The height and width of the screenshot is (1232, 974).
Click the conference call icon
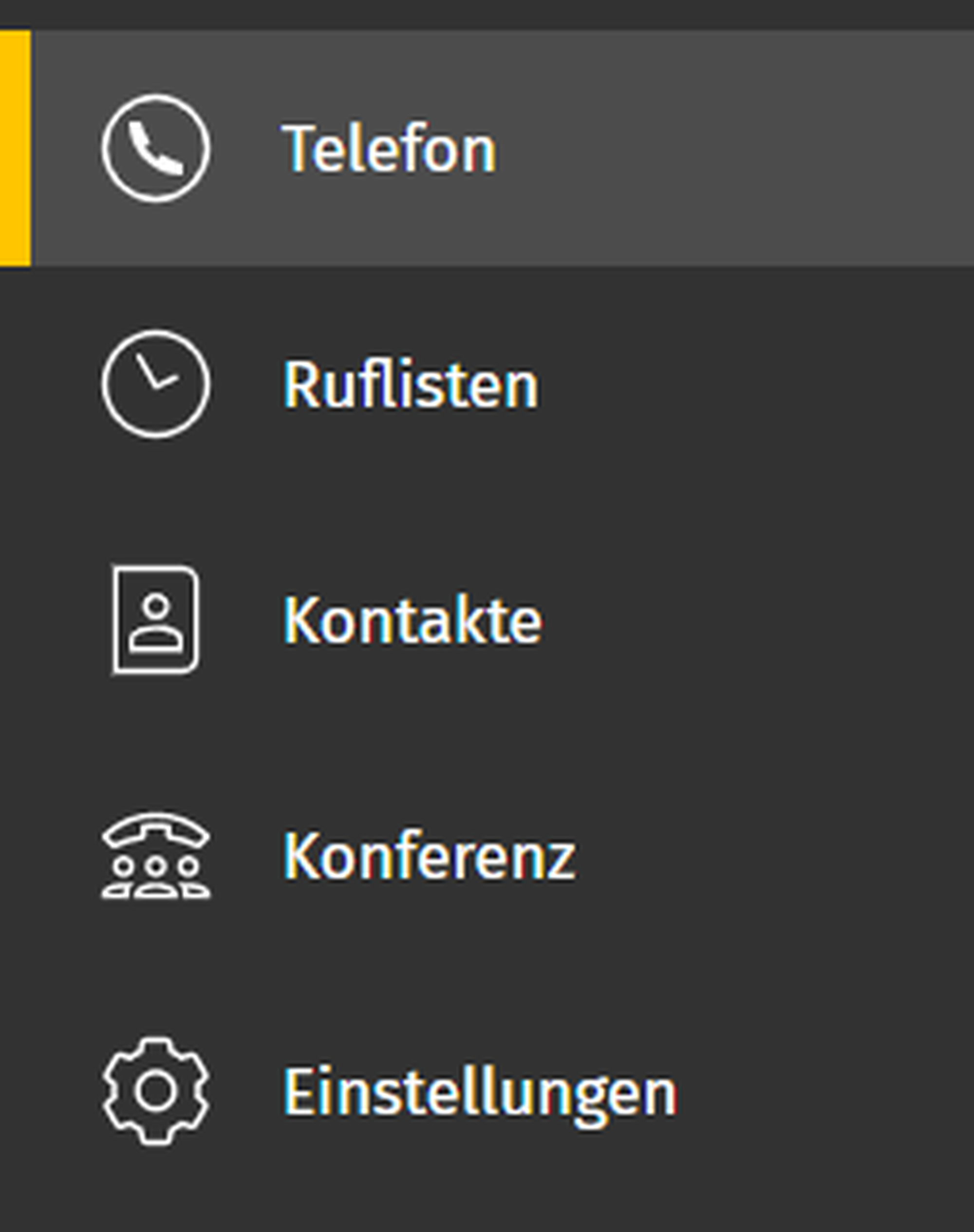pyautogui.click(x=156, y=855)
